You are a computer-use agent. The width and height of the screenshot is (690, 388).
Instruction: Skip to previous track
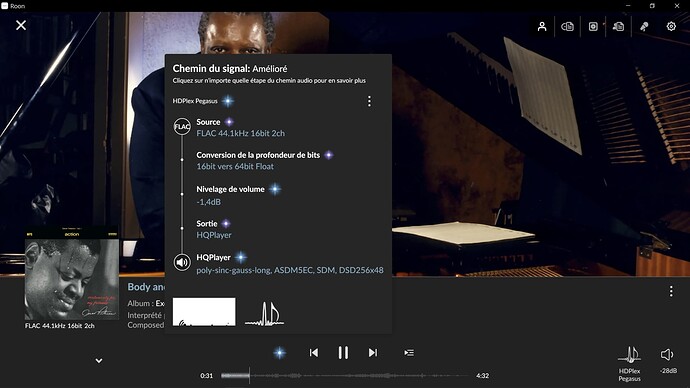314,353
